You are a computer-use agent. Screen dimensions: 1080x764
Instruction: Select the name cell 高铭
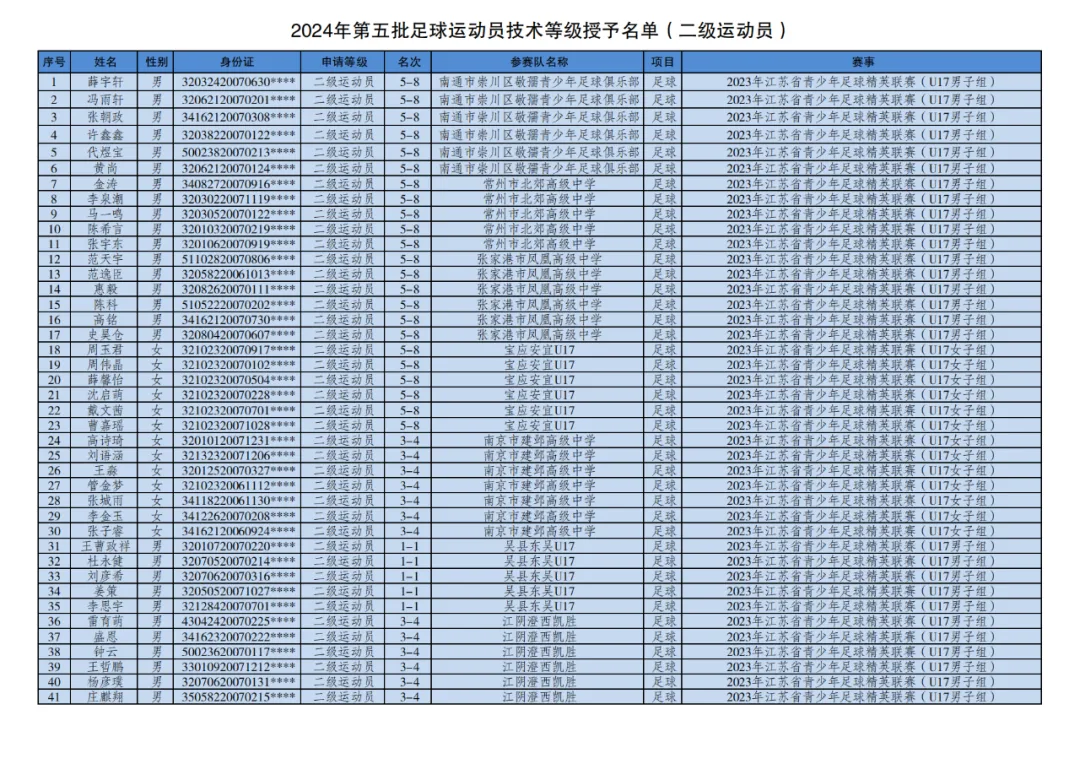pyautogui.click(x=105, y=320)
